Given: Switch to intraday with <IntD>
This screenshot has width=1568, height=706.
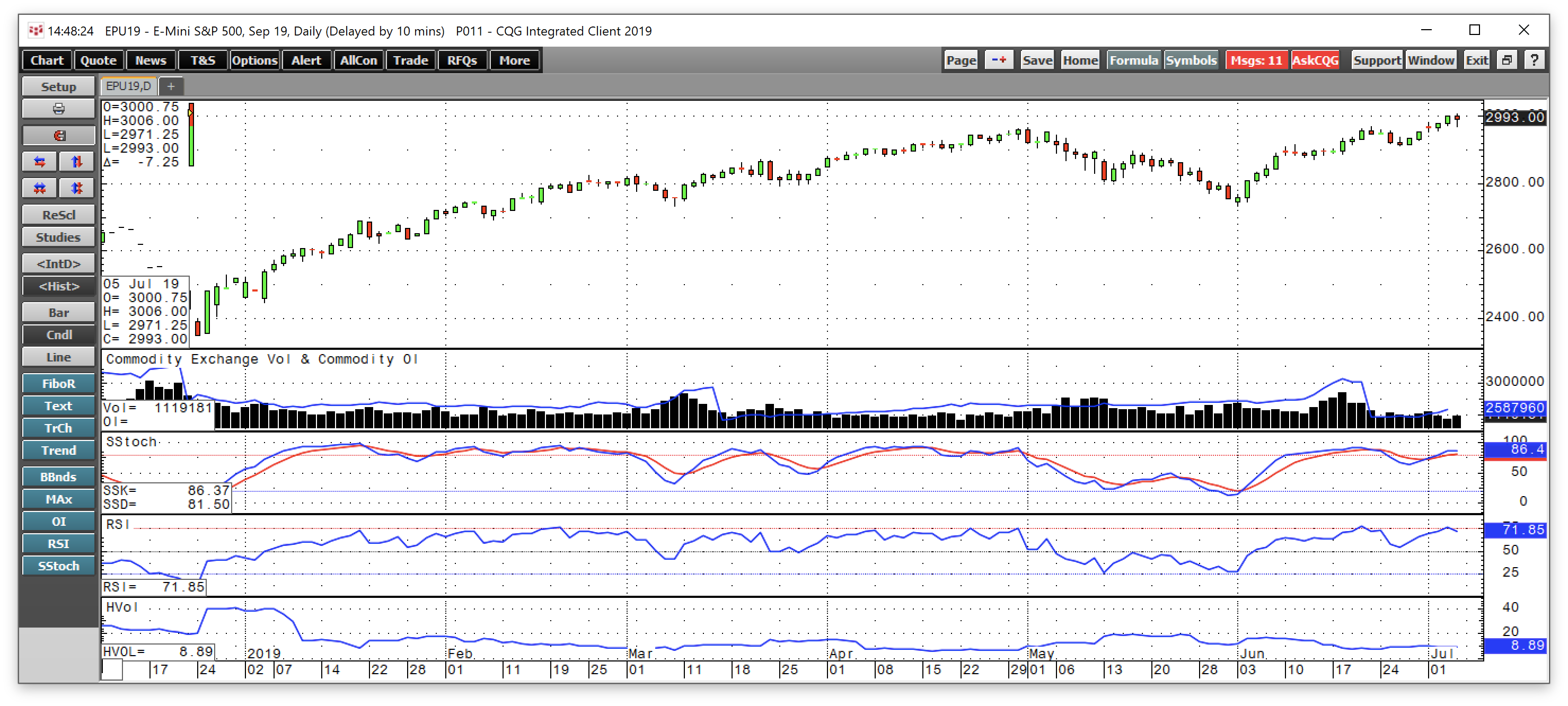Looking at the screenshot, I should (58, 263).
